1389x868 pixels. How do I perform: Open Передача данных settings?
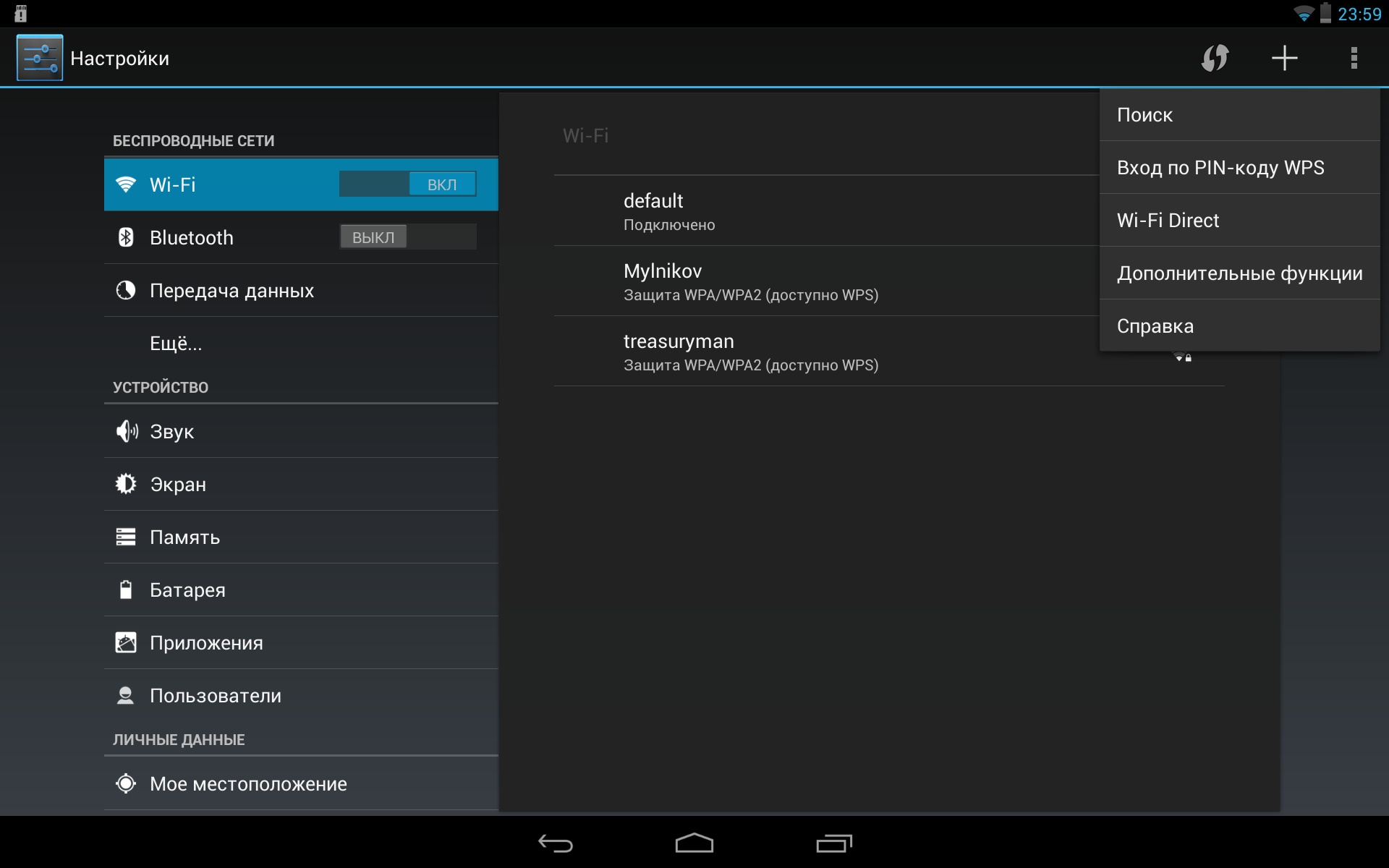click(x=231, y=291)
